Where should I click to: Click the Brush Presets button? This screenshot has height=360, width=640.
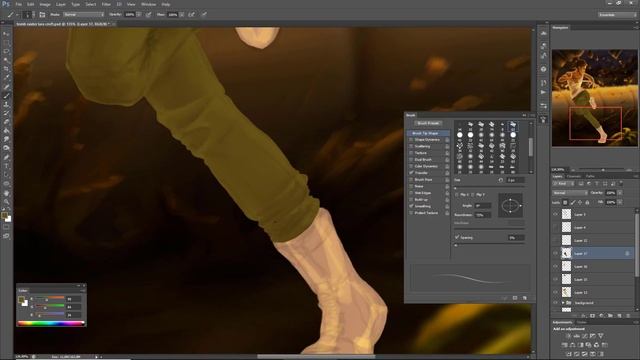pyautogui.click(x=428, y=123)
